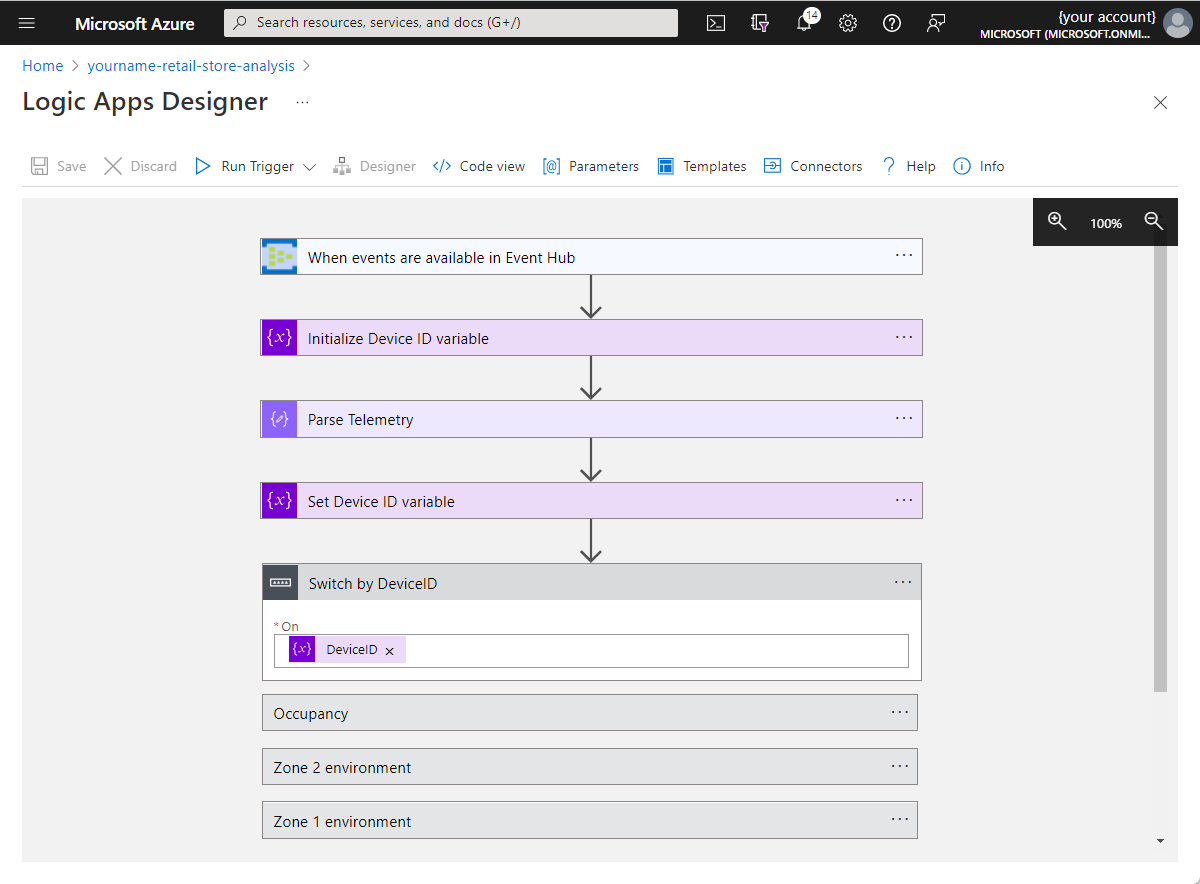Click the Event Hub trigger icon
Image resolution: width=1200 pixels, height=884 pixels.
(x=279, y=256)
